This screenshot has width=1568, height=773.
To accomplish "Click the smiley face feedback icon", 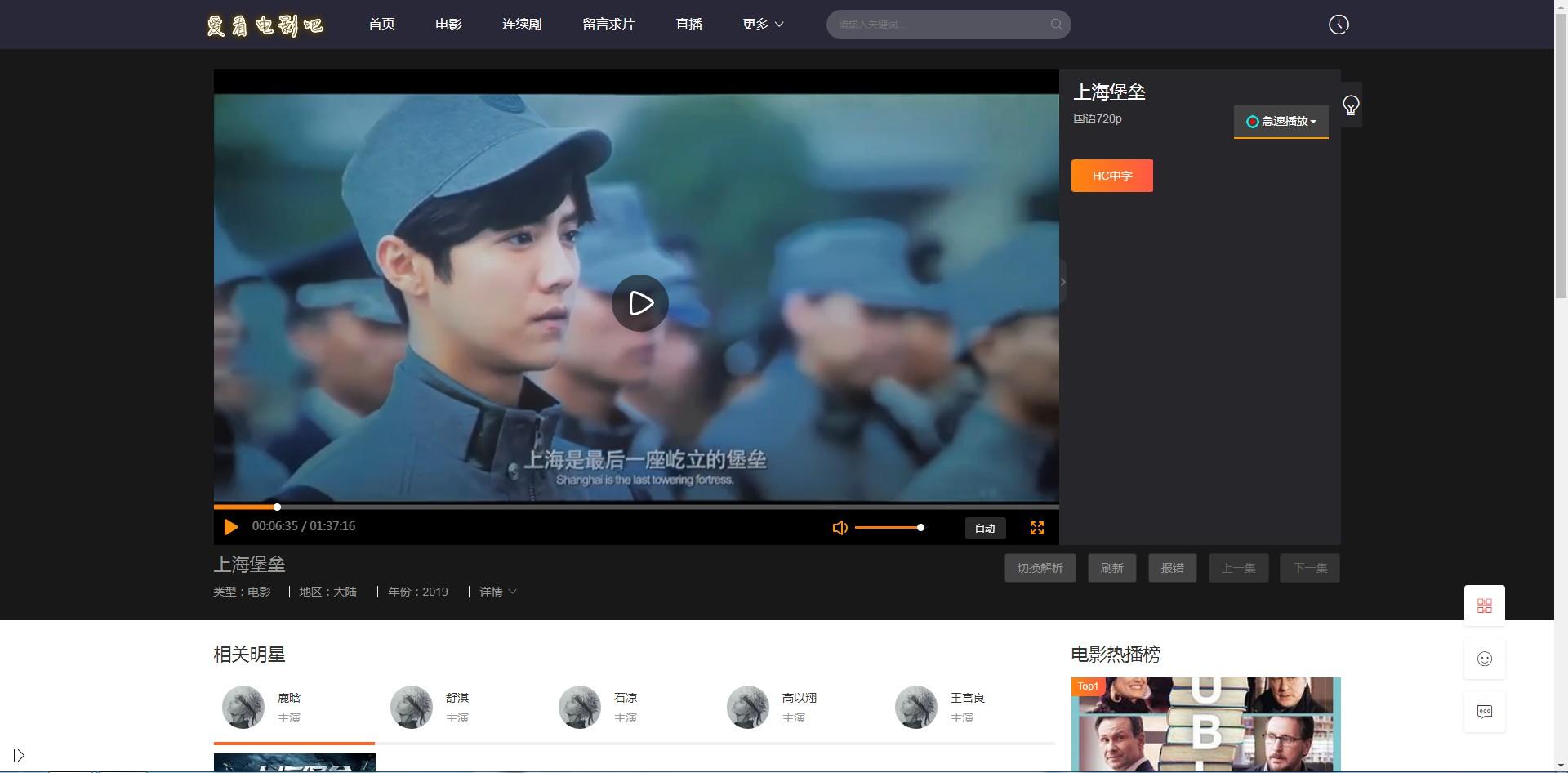I will (x=1484, y=659).
